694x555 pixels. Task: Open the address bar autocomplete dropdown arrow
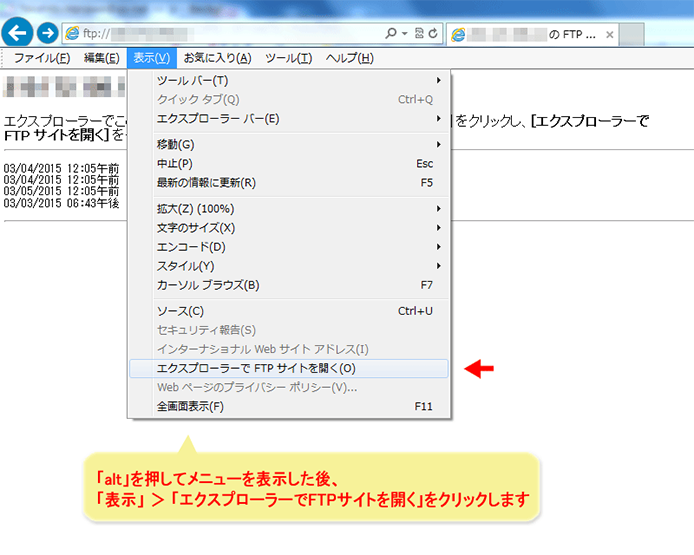(x=403, y=33)
